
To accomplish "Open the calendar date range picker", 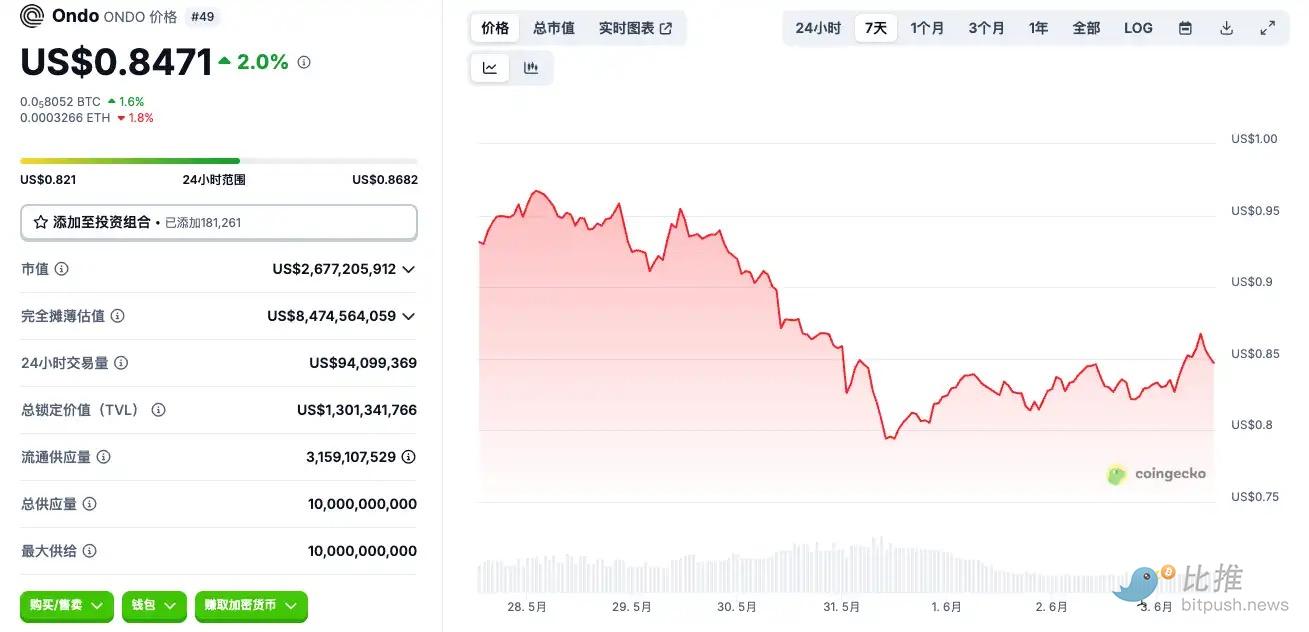I will 1185,28.
